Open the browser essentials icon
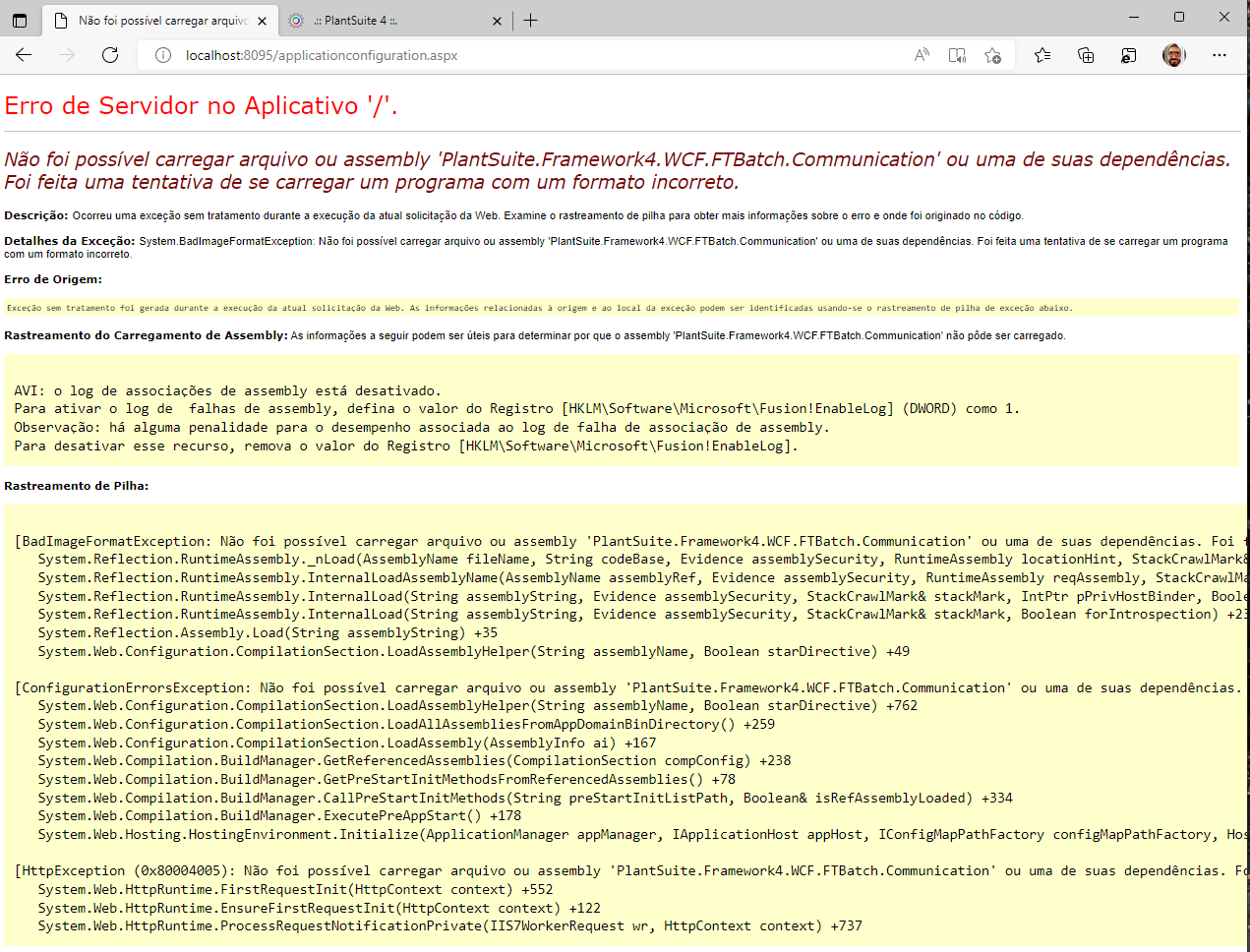This screenshot has height=952, width=1250. coord(1129,55)
